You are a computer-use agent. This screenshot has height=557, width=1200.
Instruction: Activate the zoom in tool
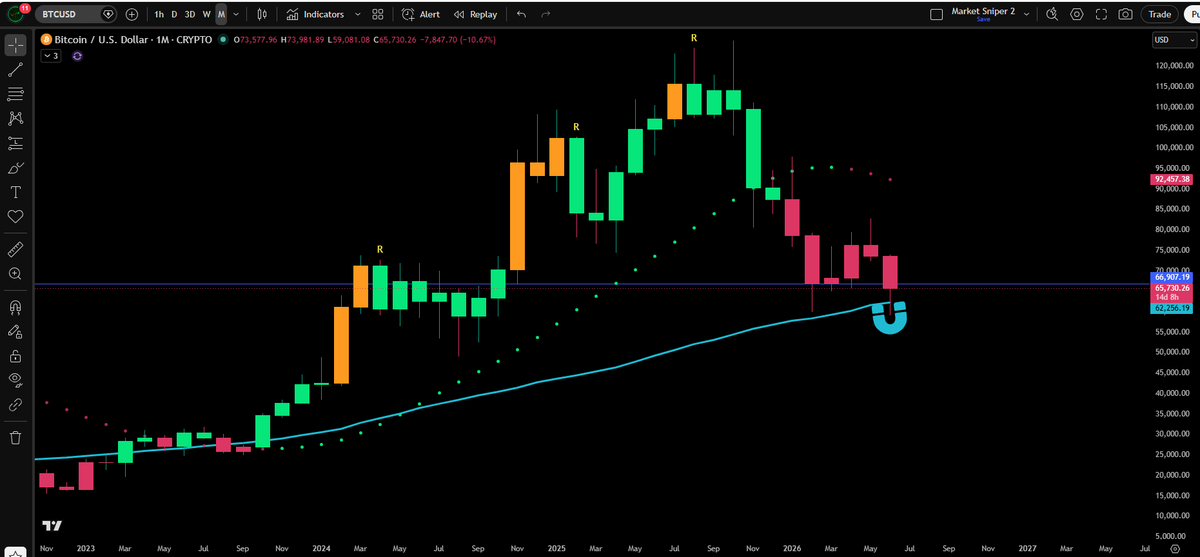(x=15, y=273)
